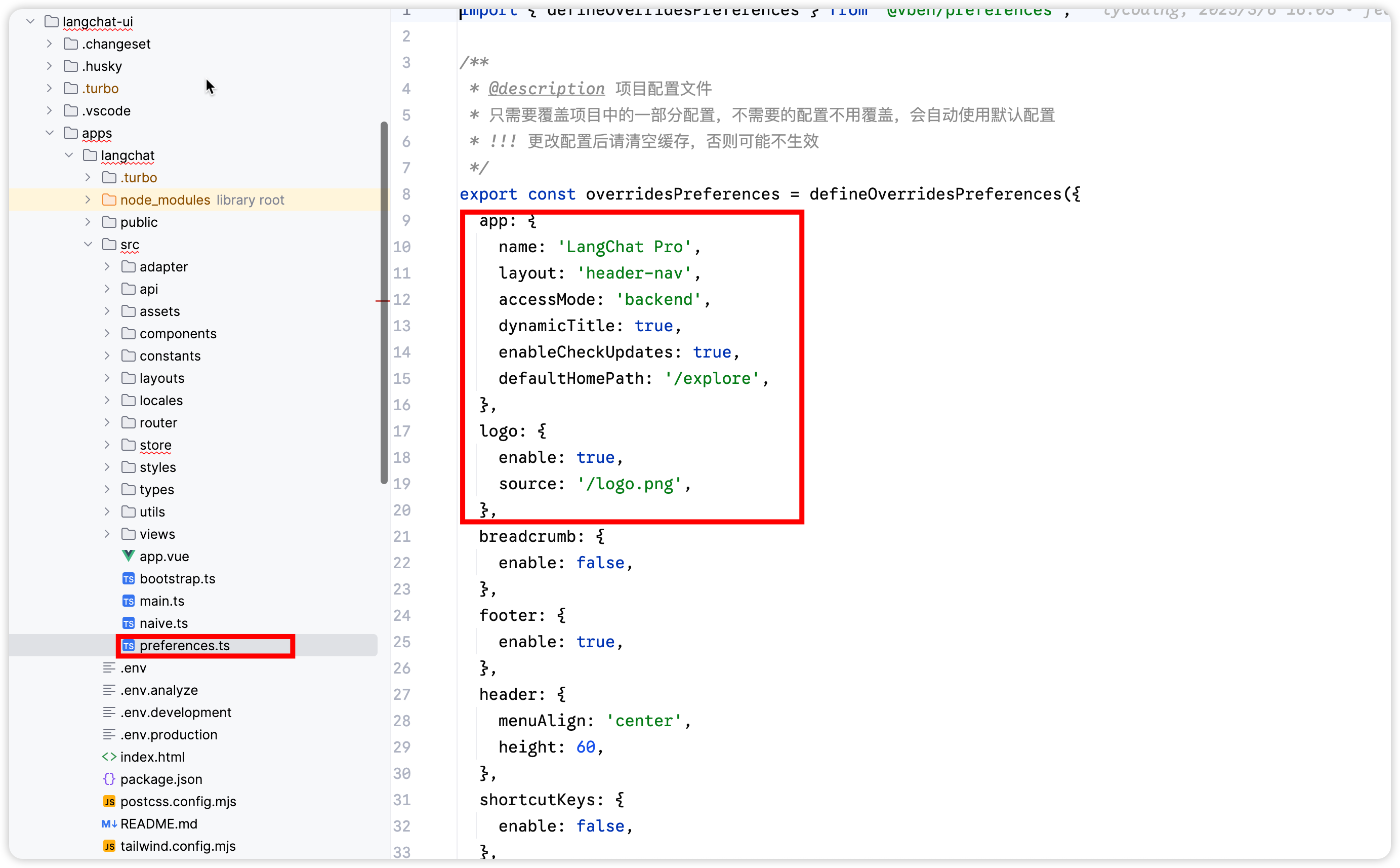Click line number 12 in the gutter
The height and width of the screenshot is (868, 1400).
point(402,300)
